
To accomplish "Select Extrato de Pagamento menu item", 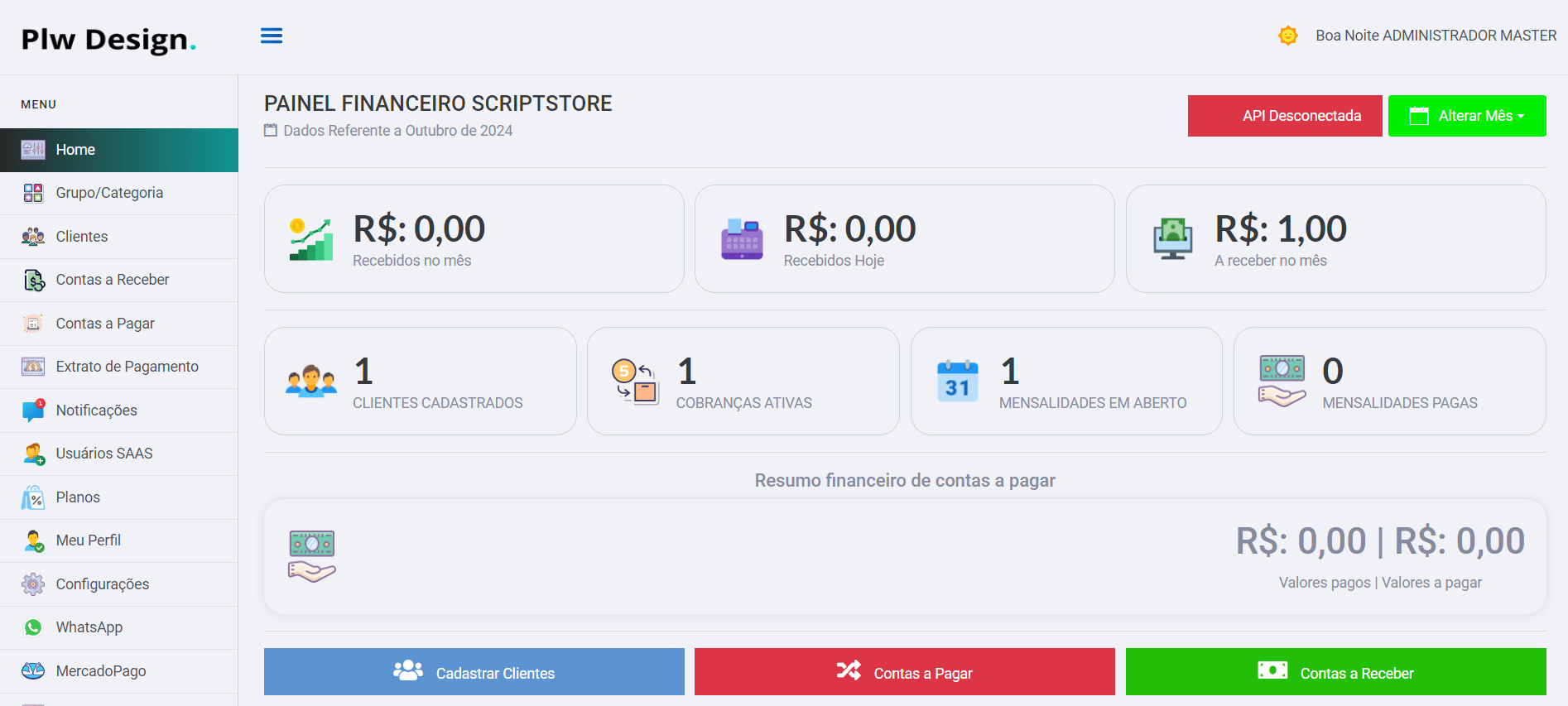I will [x=127, y=367].
